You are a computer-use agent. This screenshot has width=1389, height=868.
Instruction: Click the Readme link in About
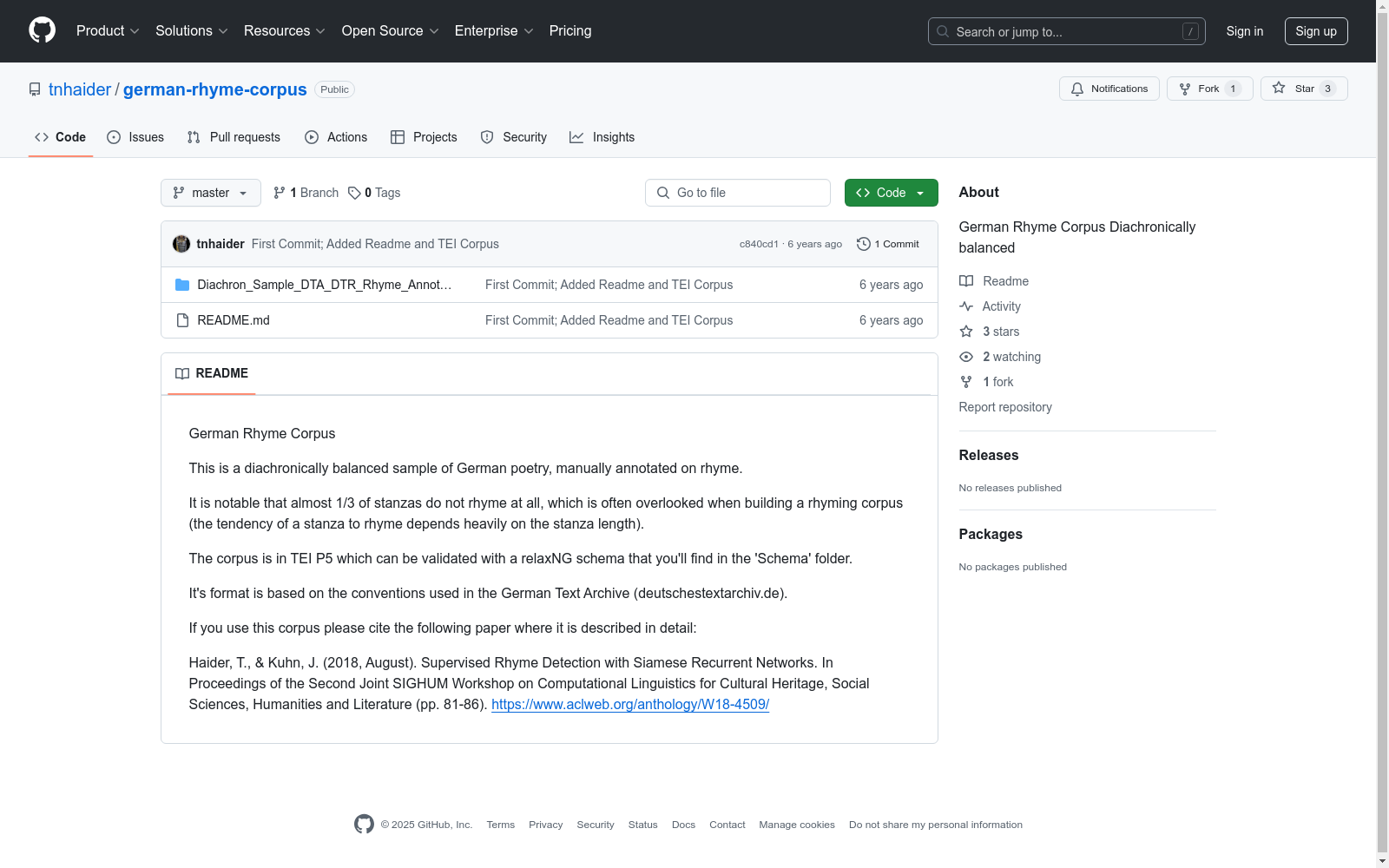[x=994, y=281]
